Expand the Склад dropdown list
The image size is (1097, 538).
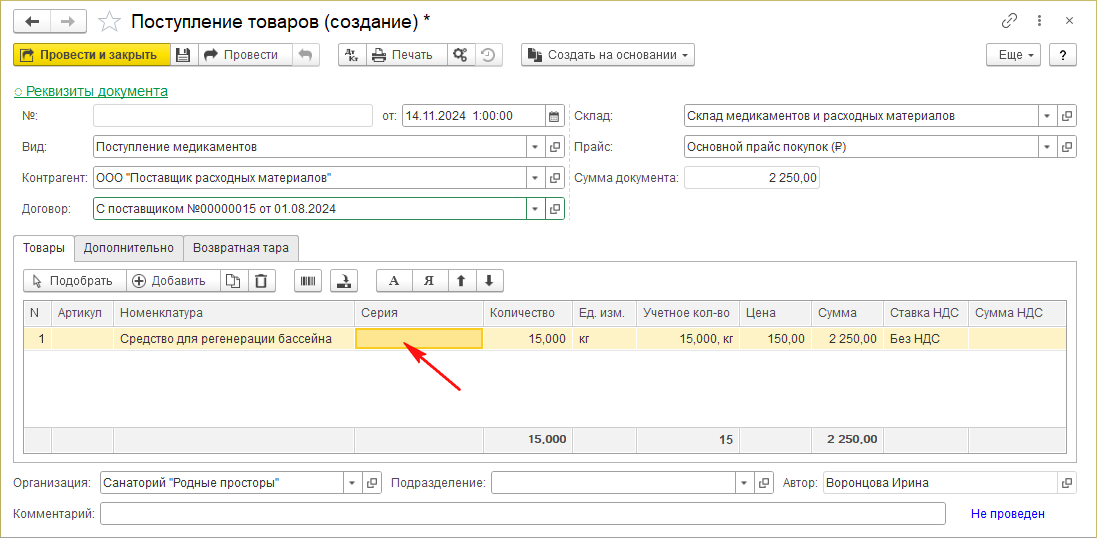coord(1047,116)
